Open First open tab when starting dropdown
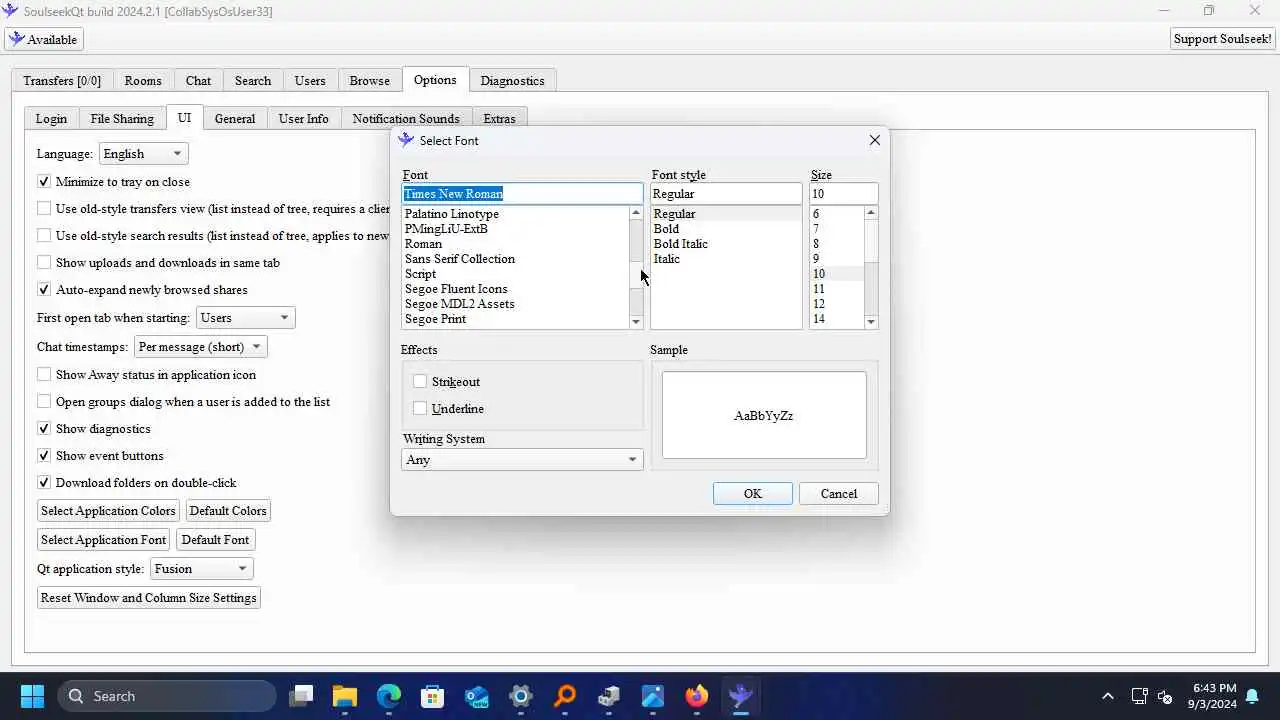Viewport: 1280px width, 720px height. (246, 318)
